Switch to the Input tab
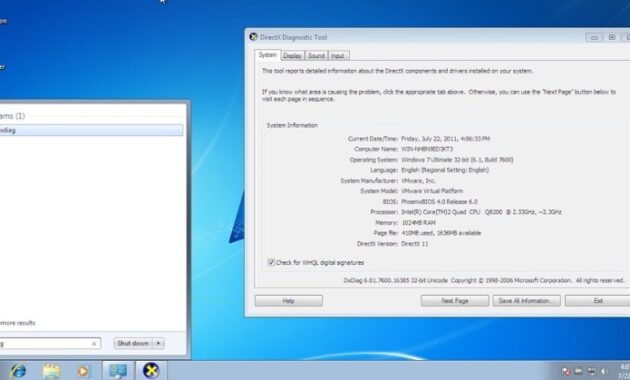This screenshot has width=630, height=380. pos(338,56)
